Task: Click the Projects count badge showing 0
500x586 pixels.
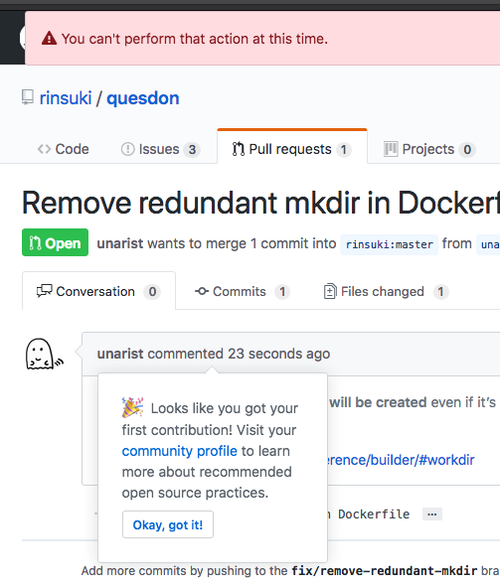Action: [467, 150]
